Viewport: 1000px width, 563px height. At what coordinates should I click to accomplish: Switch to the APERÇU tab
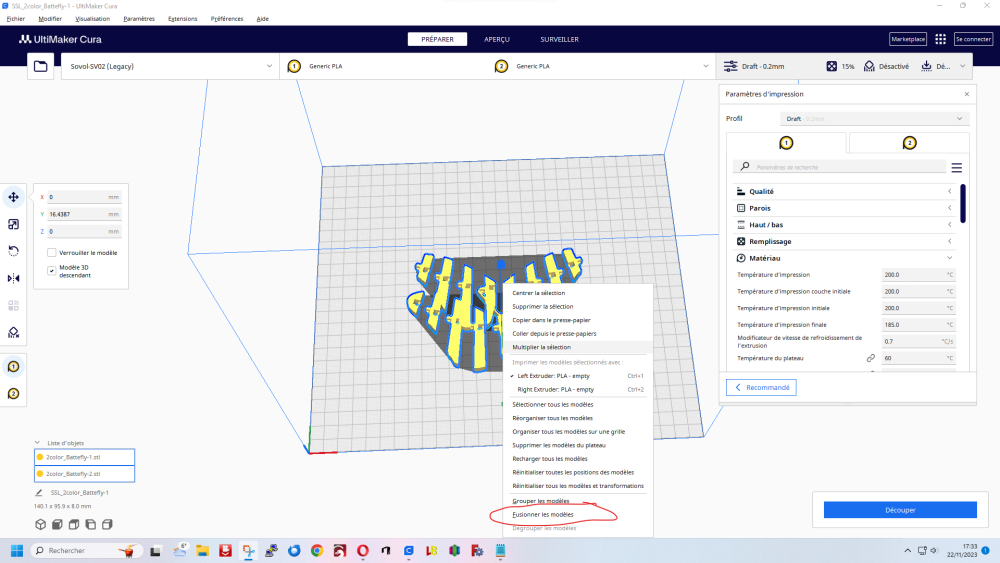(497, 40)
